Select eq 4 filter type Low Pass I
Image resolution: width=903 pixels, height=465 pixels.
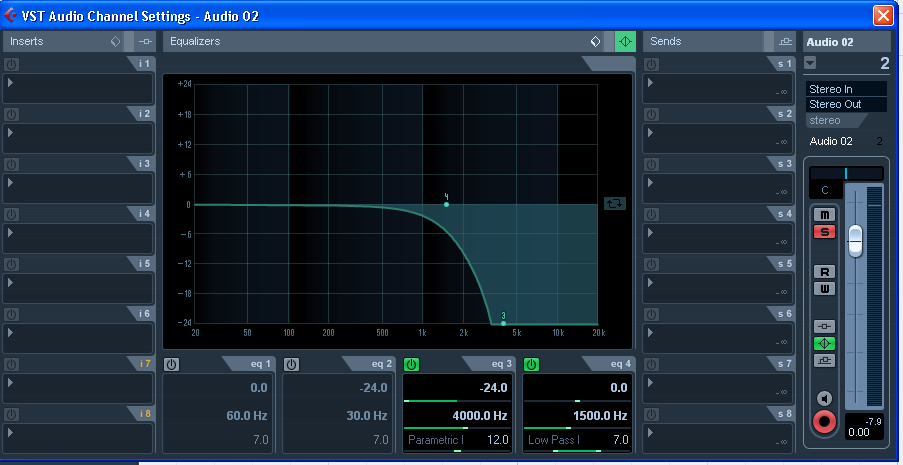click(553, 440)
